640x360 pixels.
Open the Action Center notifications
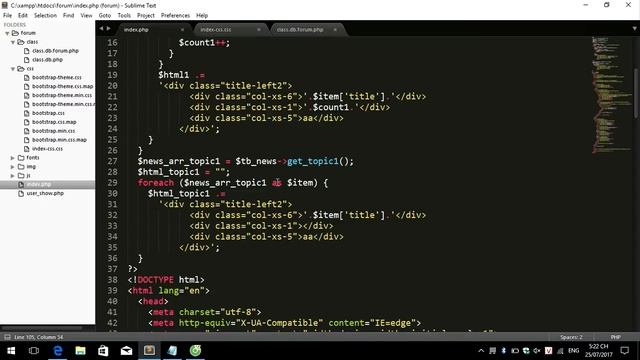coord(624,351)
